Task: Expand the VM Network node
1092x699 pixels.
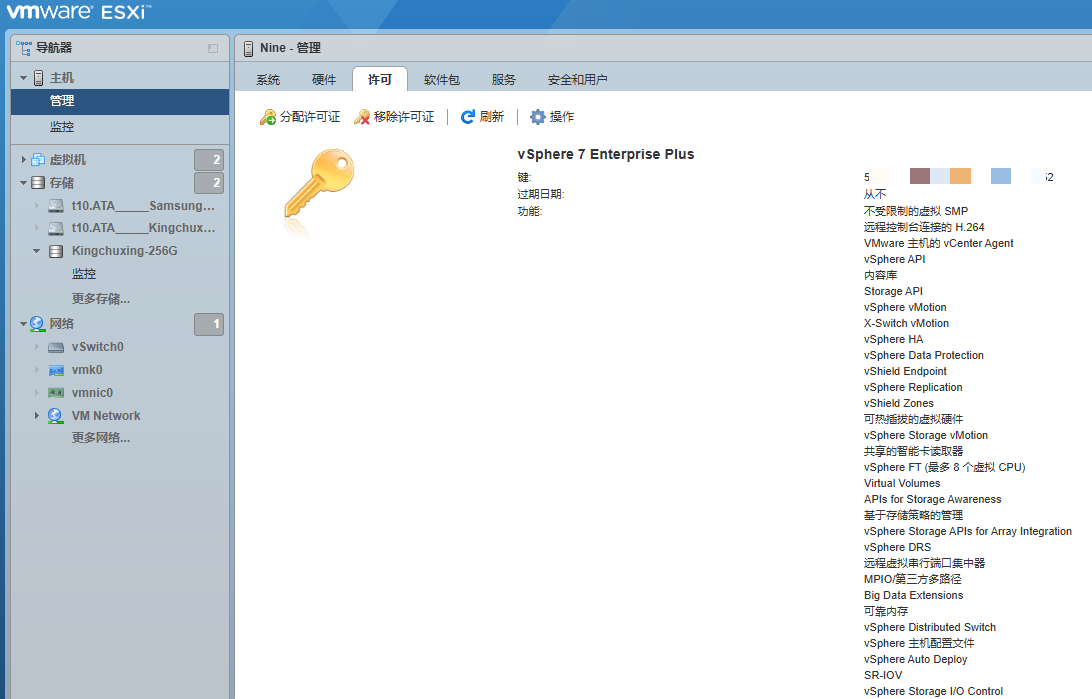Action: point(37,416)
